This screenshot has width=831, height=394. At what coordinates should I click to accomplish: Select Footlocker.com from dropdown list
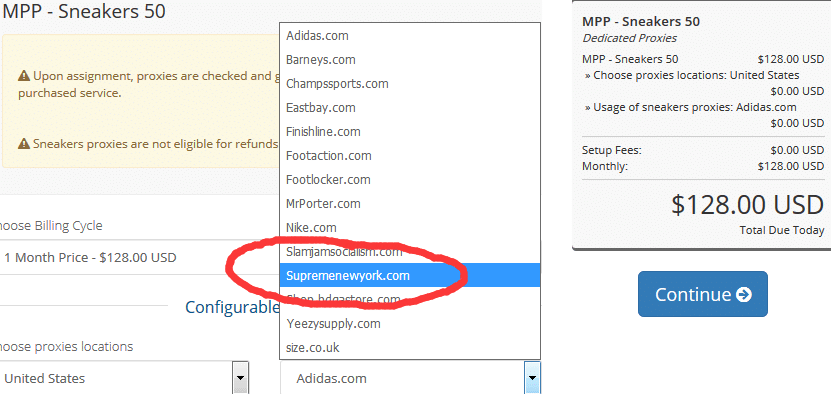point(410,180)
